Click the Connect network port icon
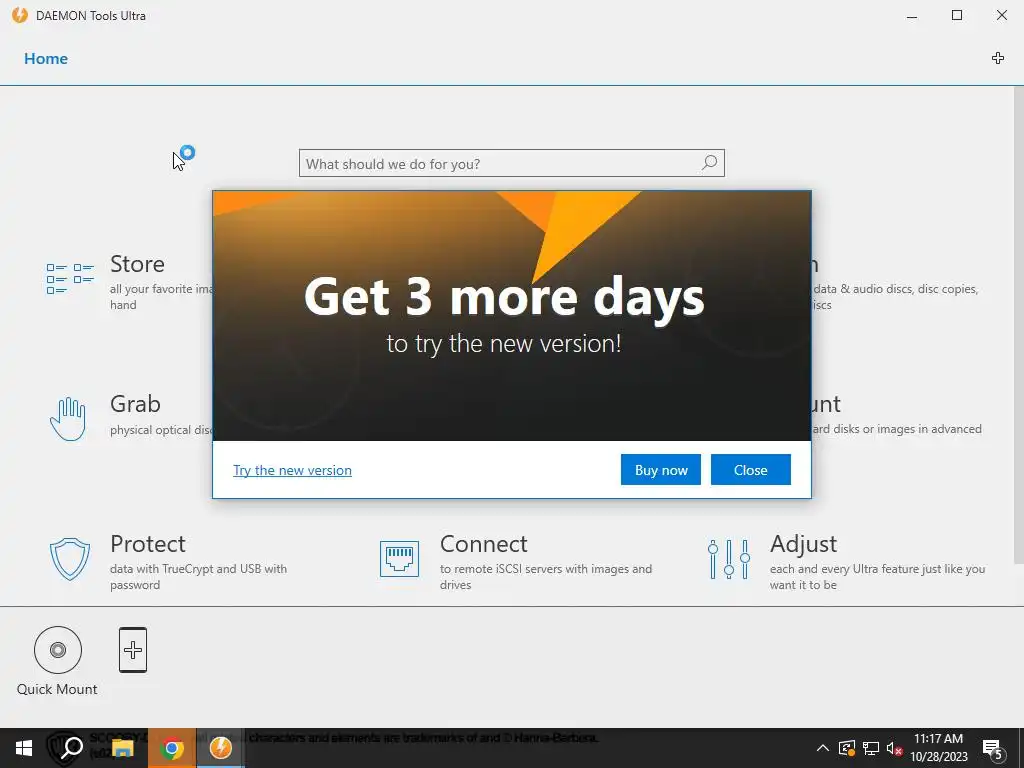 click(399, 559)
